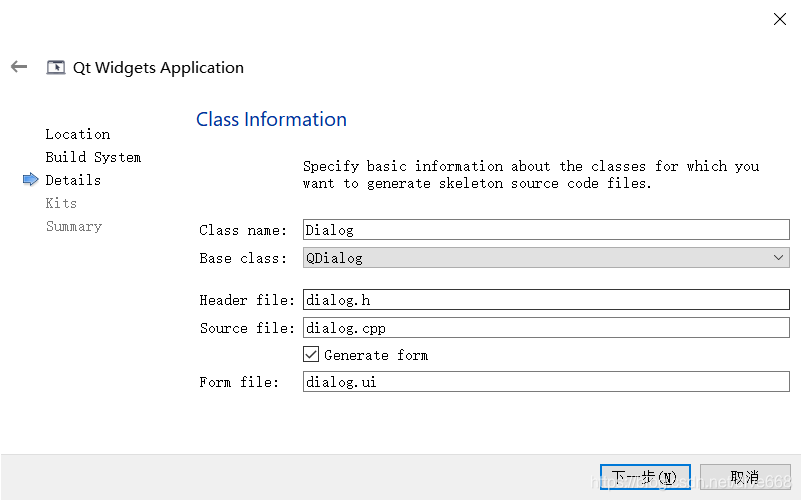The height and width of the screenshot is (501, 802).
Task: Go back using the left arrow icon
Action: [x=19, y=67]
